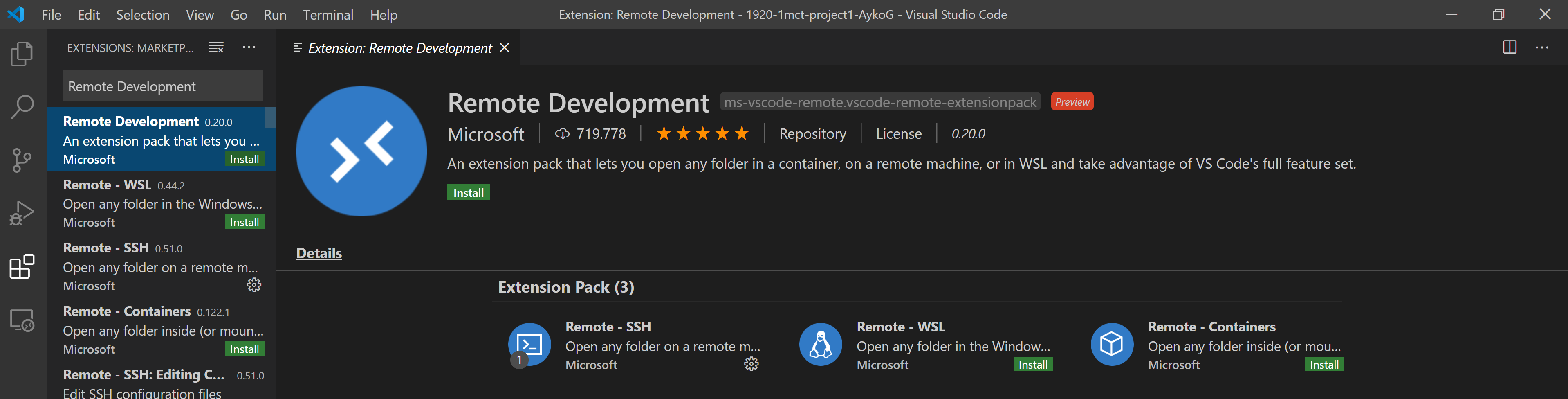Open the Search view icon
Image resolution: width=1568 pixels, height=399 pixels.
point(22,106)
